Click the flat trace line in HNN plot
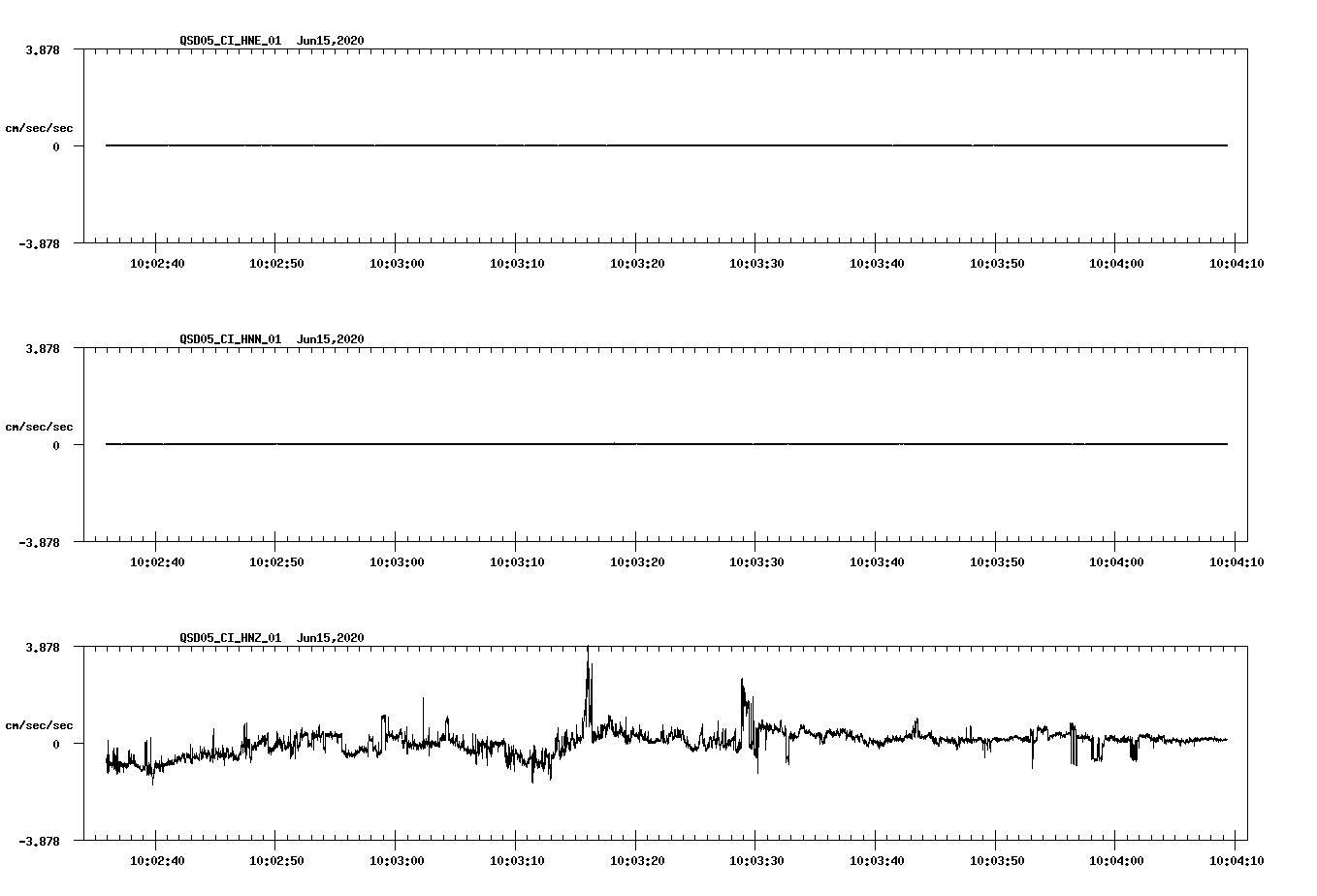Viewport: 1317px width, 896px height. click(x=666, y=444)
